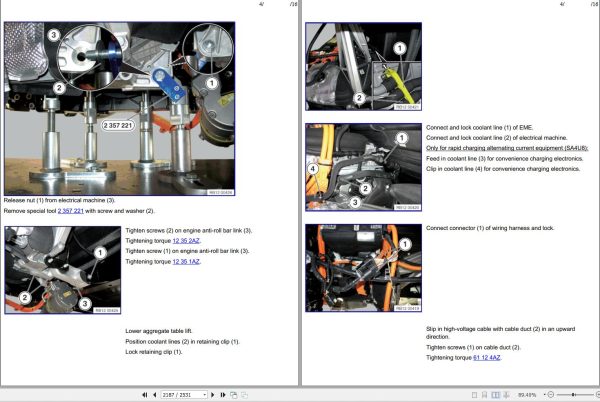
Task: Click the electrical machine special tool photo
Action: point(119,109)
